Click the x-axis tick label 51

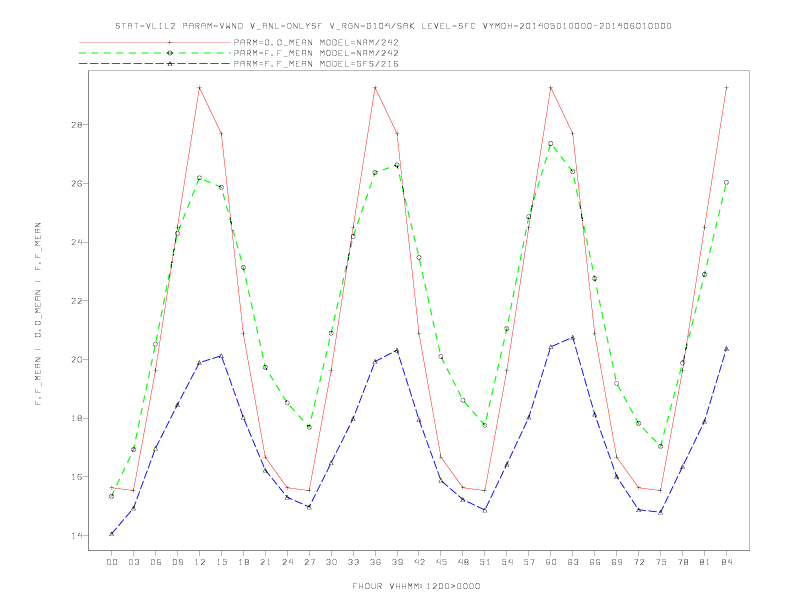coord(485,562)
